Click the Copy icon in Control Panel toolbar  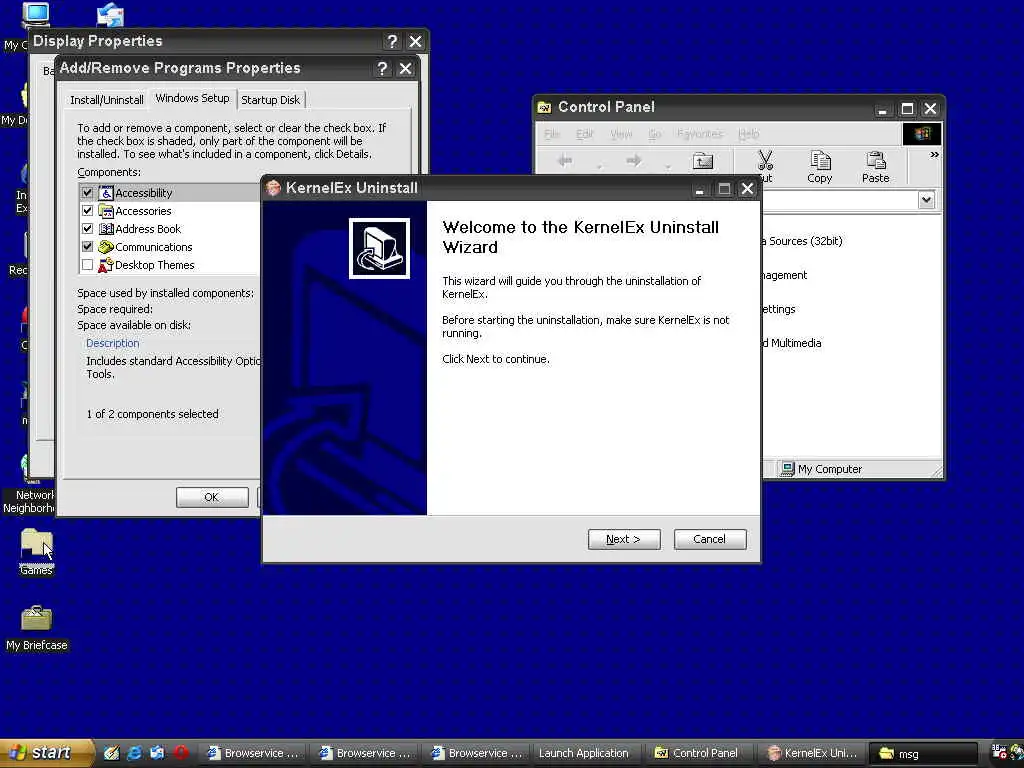pos(820,160)
